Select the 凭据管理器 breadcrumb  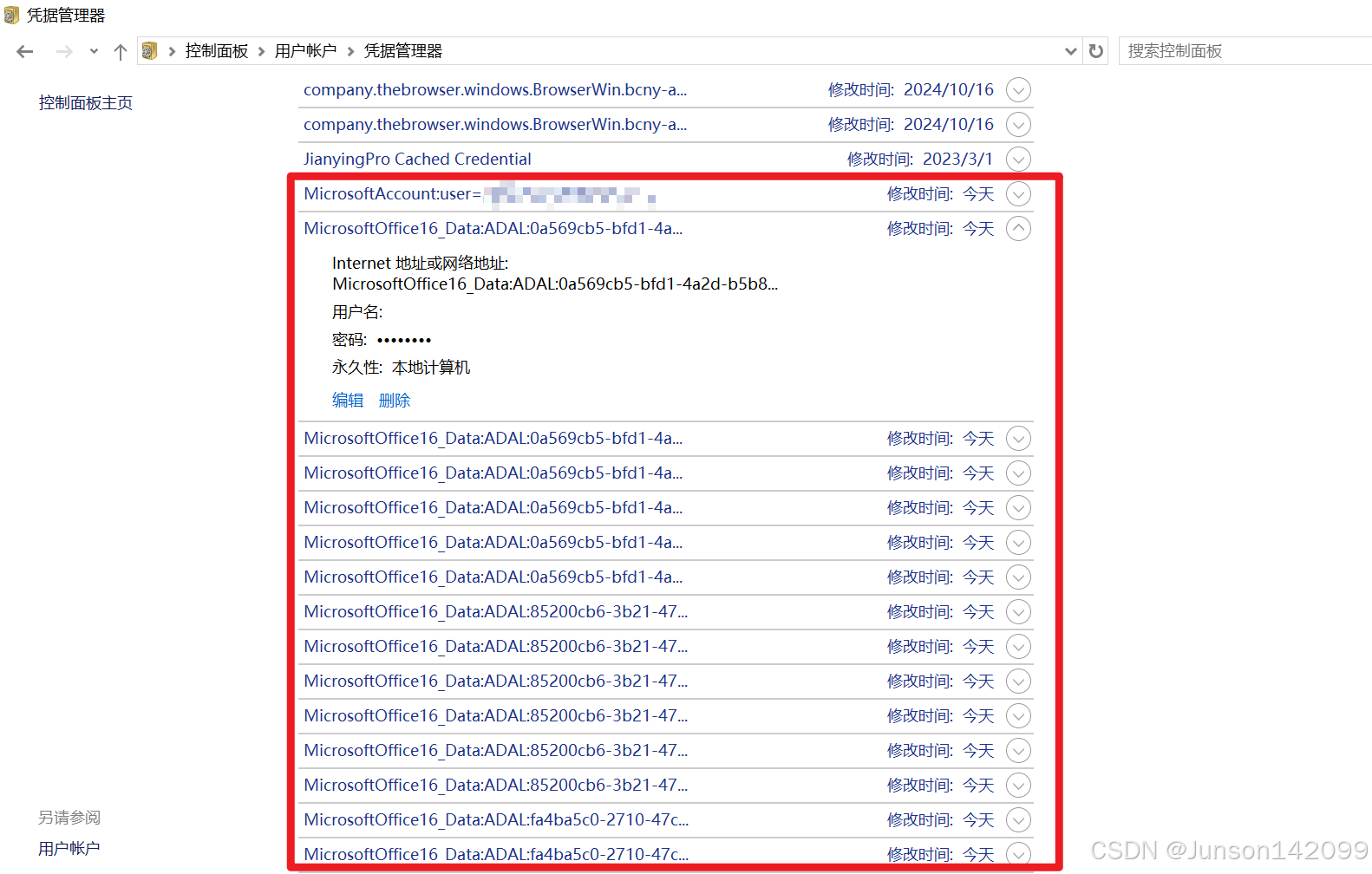pyautogui.click(x=403, y=51)
